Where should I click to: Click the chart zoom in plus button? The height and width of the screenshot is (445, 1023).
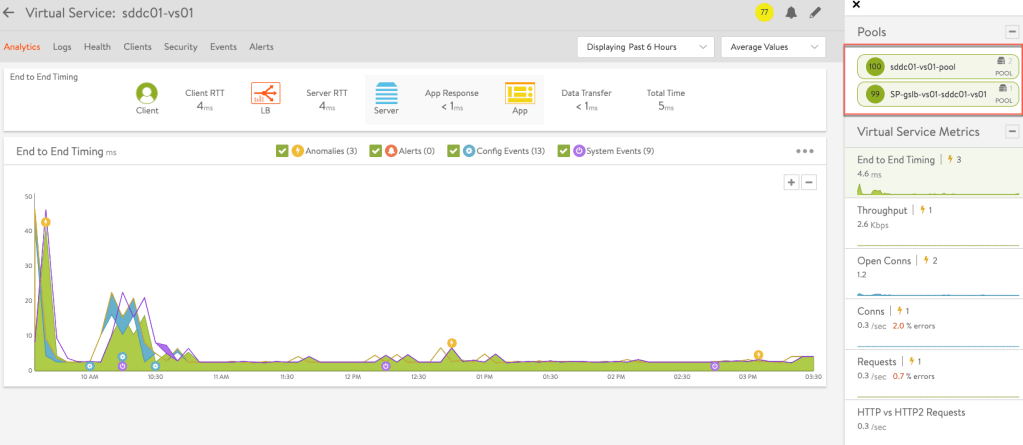(x=791, y=182)
